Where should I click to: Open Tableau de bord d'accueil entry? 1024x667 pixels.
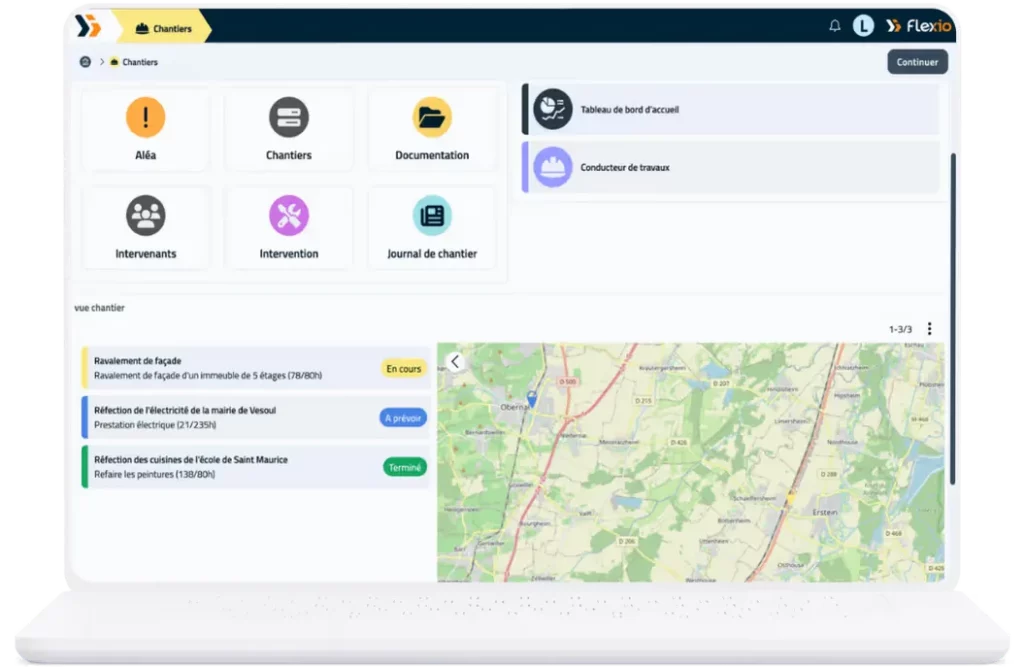point(731,109)
